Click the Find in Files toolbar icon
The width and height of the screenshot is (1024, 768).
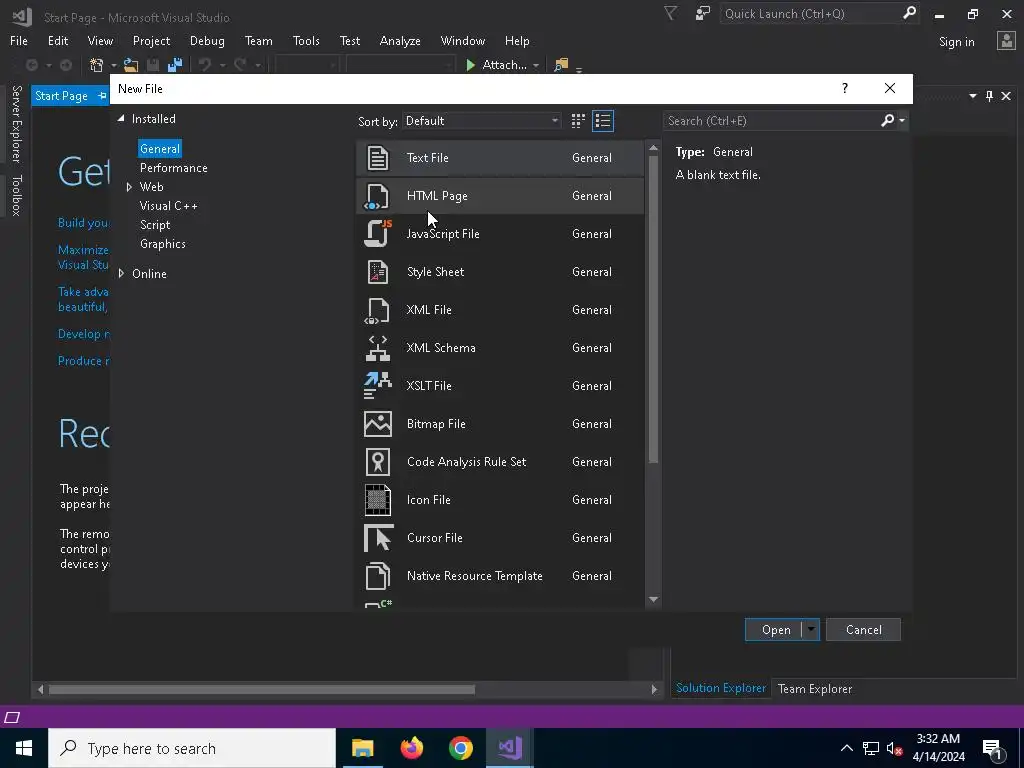(561, 65)
